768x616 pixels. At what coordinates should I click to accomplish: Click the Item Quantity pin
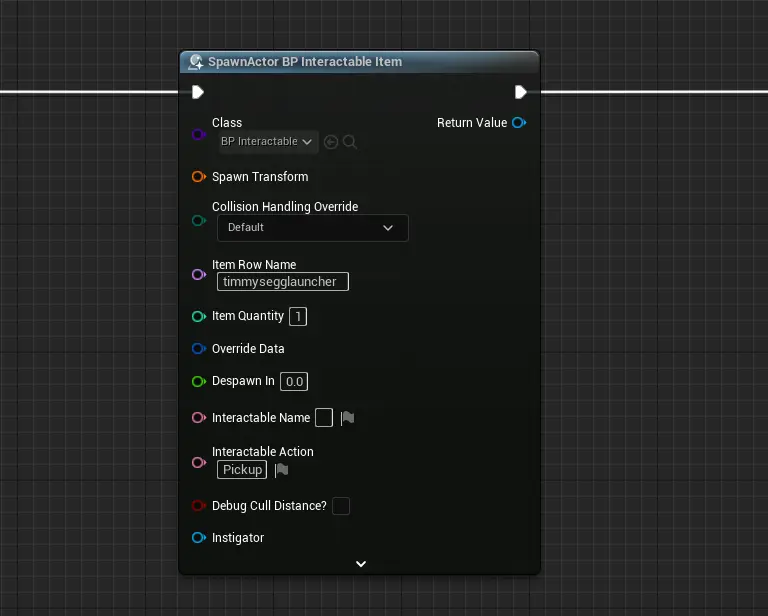[198, 316]
